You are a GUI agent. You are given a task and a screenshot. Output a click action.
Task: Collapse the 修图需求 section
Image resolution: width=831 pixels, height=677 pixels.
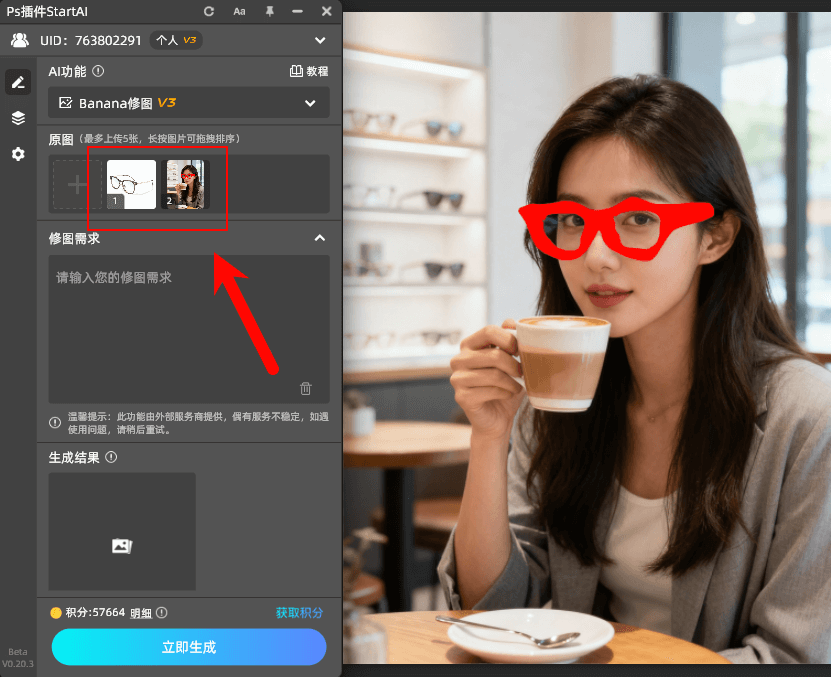click(320, 238)
